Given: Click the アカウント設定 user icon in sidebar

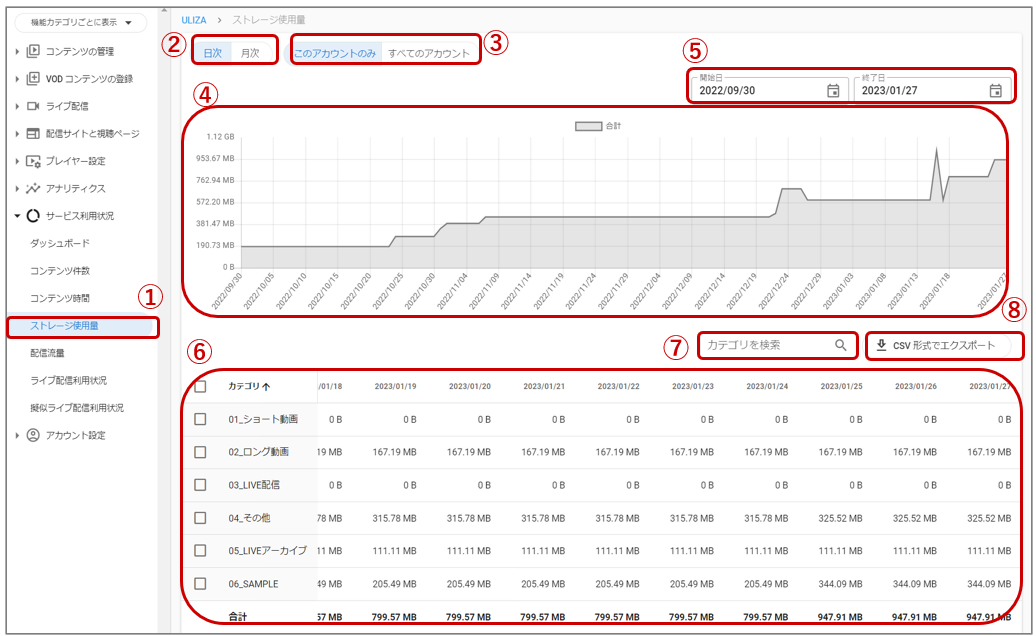Looking at the screenshot, I should pyautogui.click(x=33, y=435).
